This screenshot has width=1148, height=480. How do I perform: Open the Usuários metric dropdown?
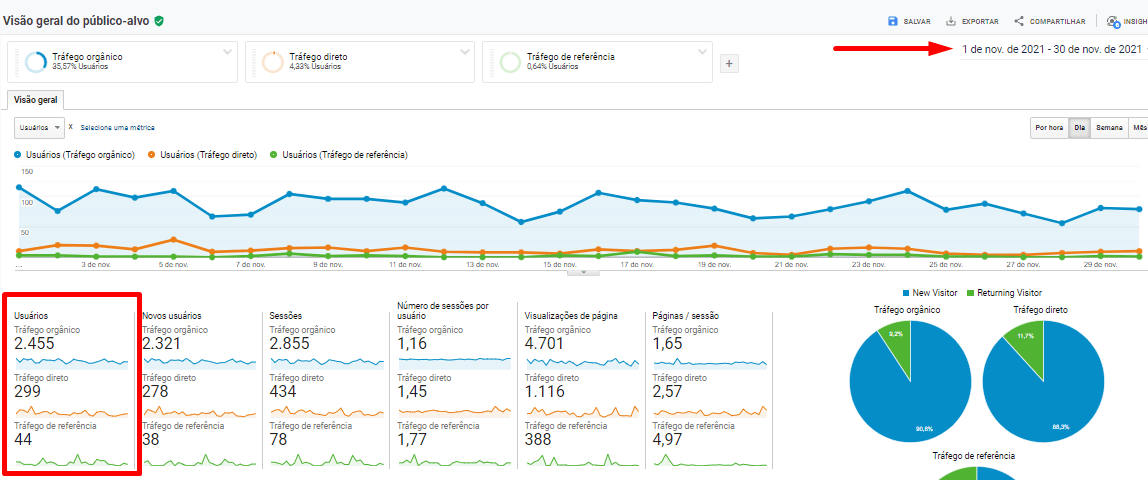pos(40,128)
